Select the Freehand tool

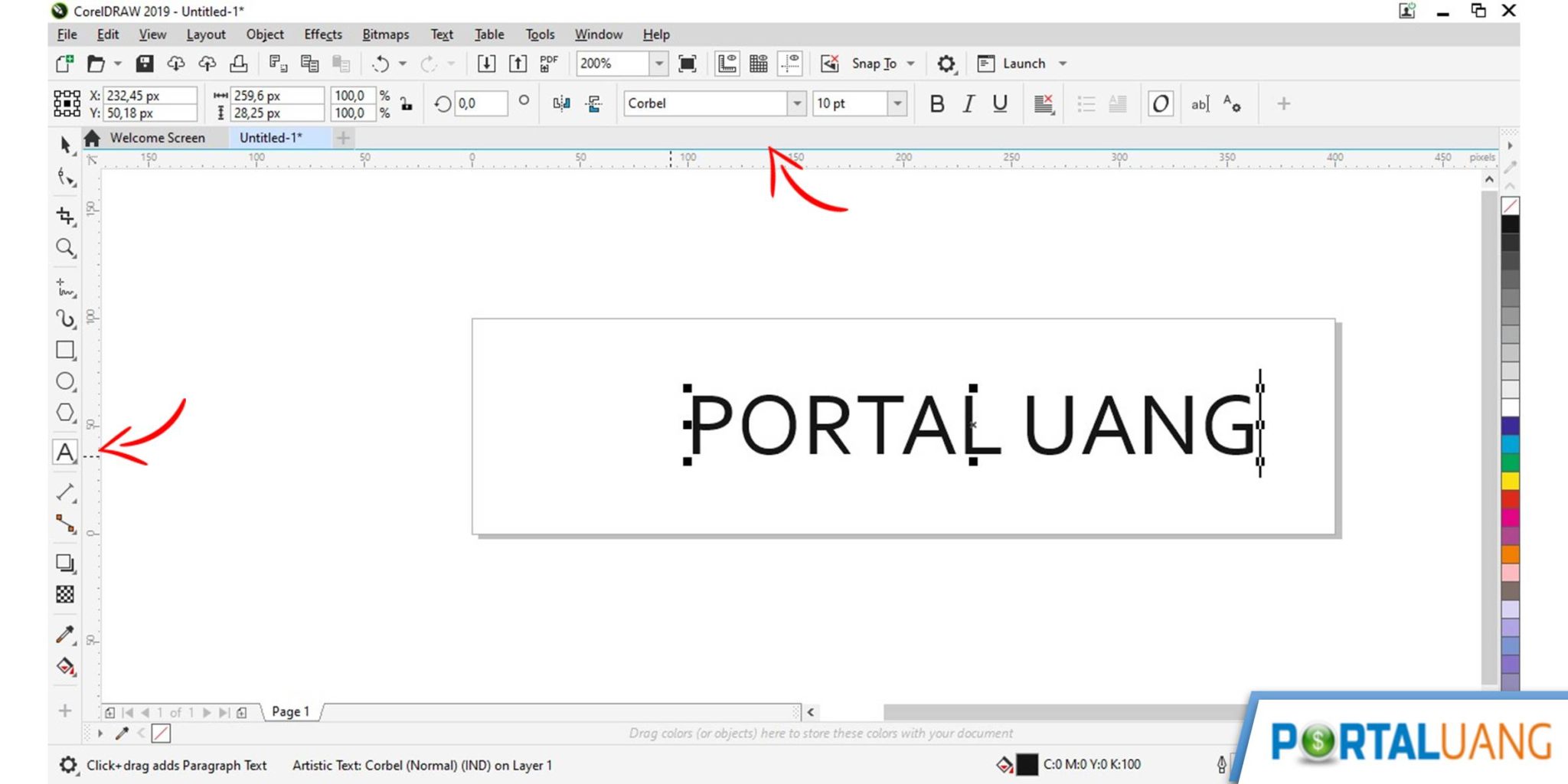point(66,288)
